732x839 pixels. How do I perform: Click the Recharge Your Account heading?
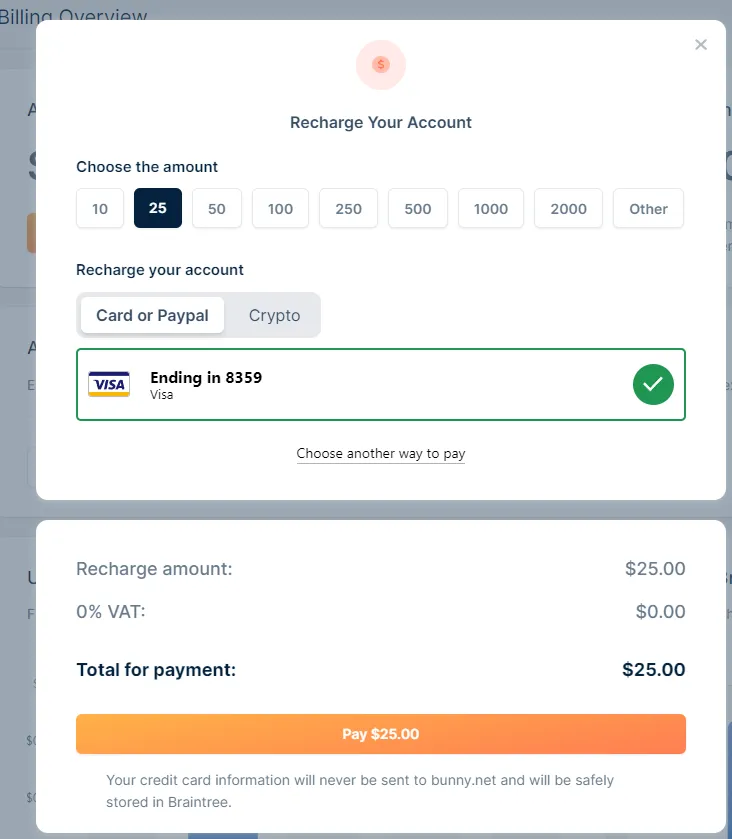point(381,122)
